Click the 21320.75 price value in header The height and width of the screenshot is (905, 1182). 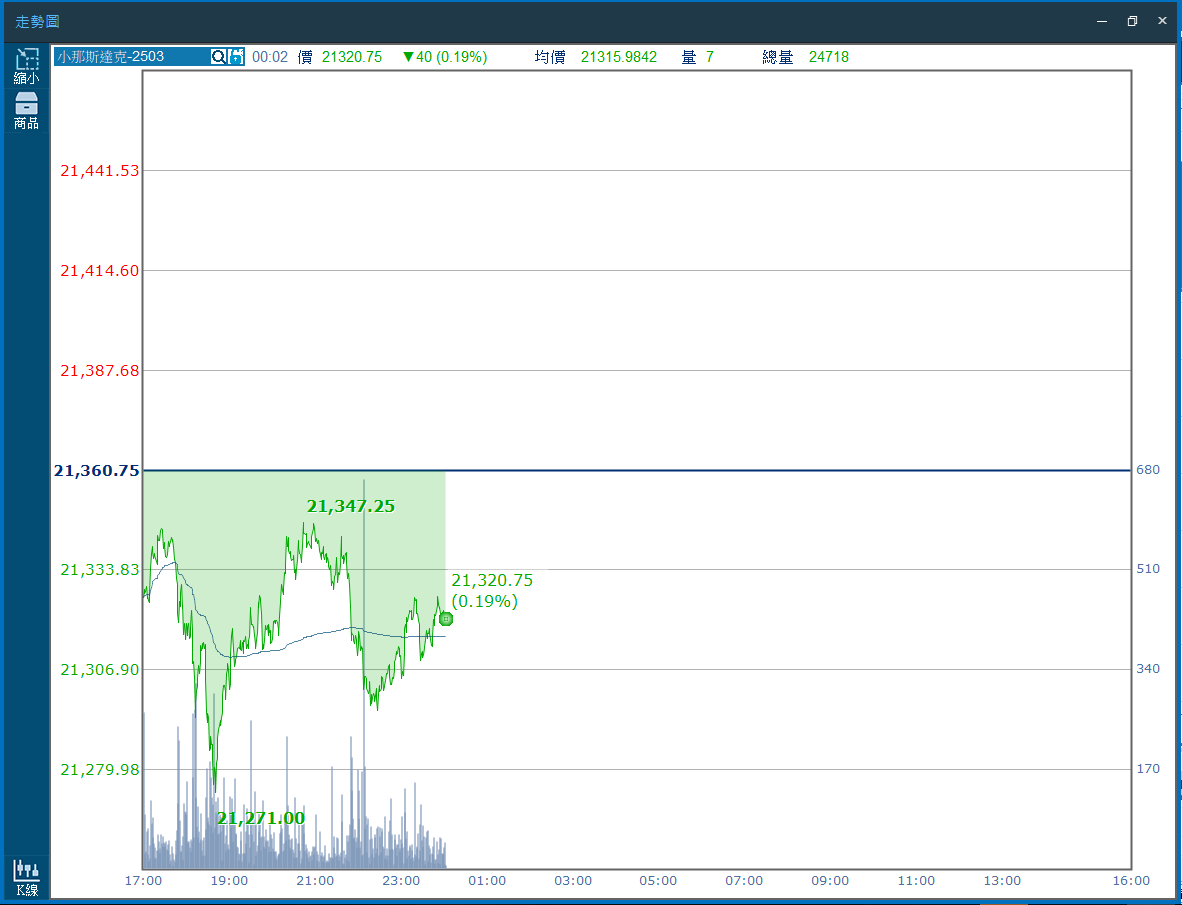coord(352,57)
